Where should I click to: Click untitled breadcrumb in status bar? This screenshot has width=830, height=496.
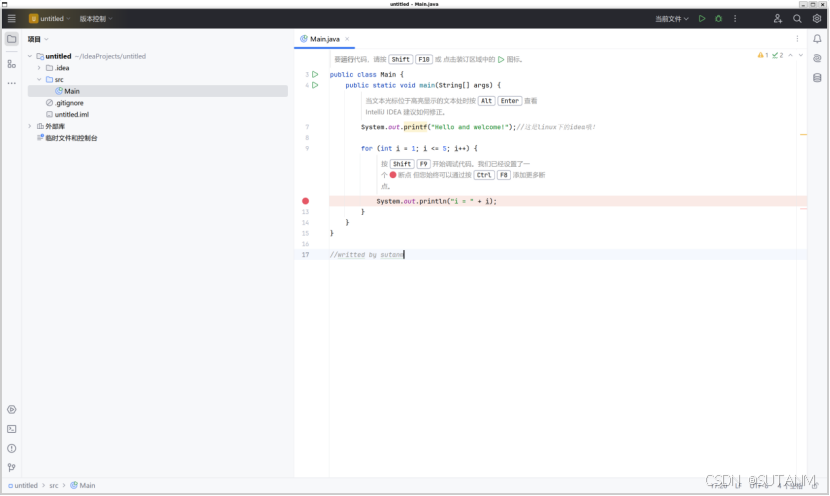pos(23,485)
